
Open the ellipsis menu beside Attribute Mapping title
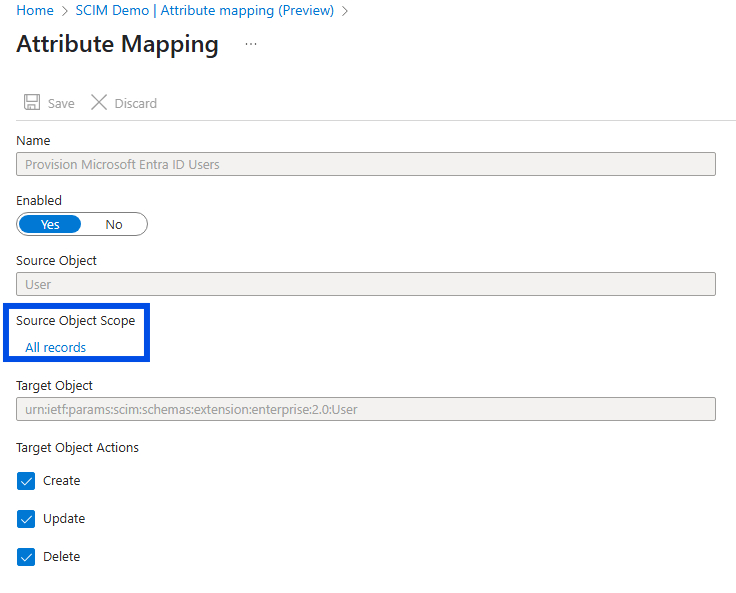[x=251, y=45]
